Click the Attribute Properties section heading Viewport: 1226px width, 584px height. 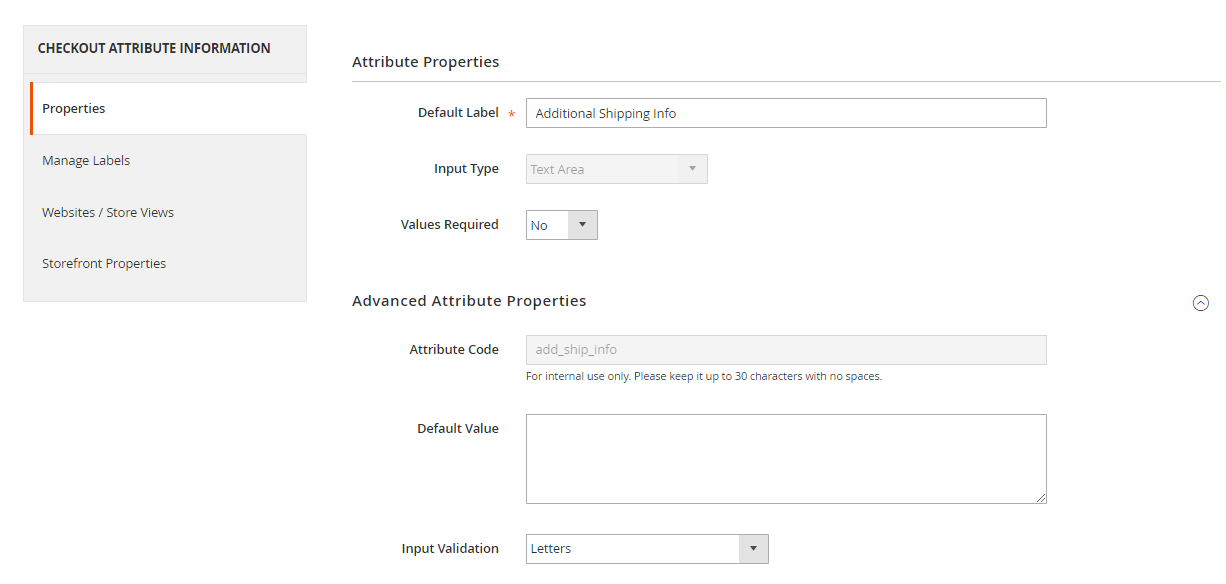(425, 62)
